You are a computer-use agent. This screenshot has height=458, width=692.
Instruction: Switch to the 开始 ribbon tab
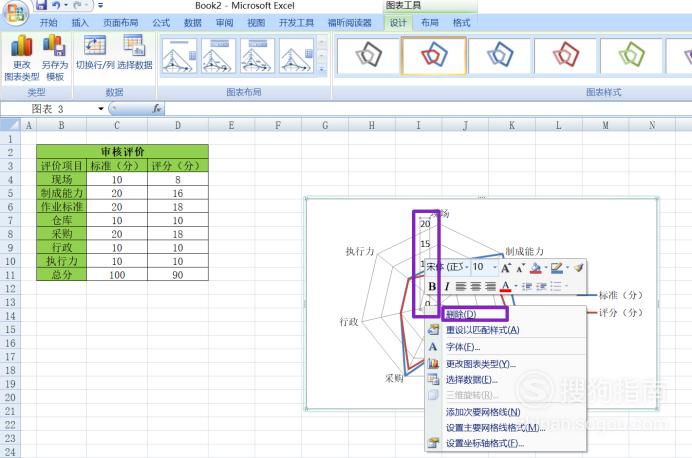[x=48, y=23]
